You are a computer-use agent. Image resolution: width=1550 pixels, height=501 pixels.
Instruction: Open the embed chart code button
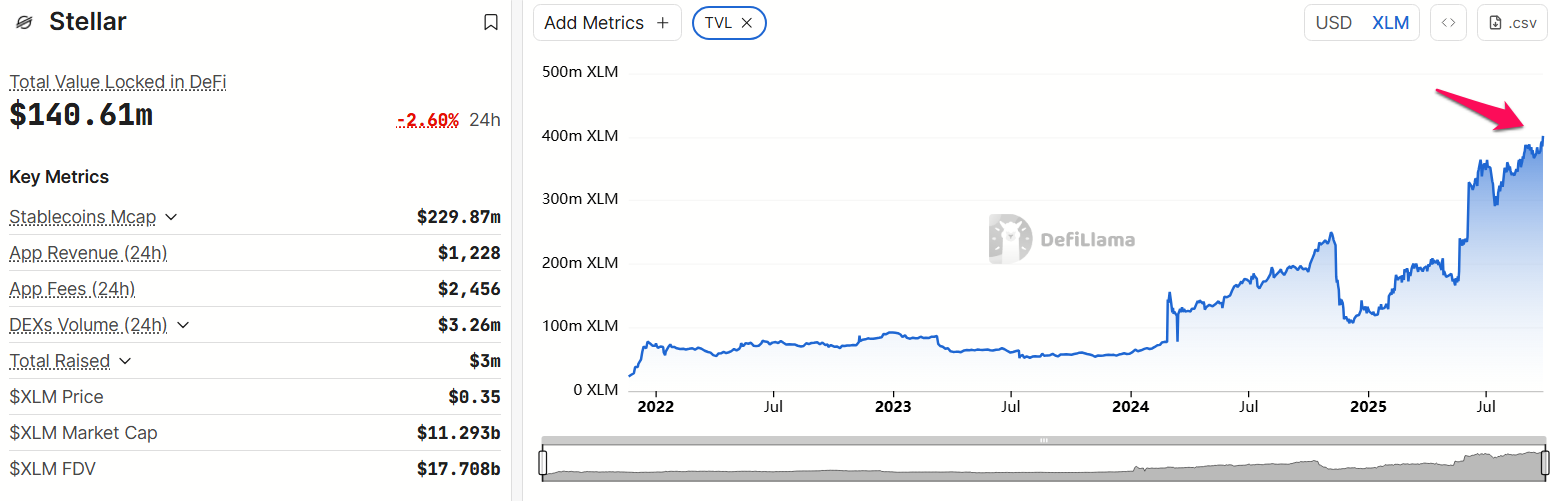pos(1448,23)
